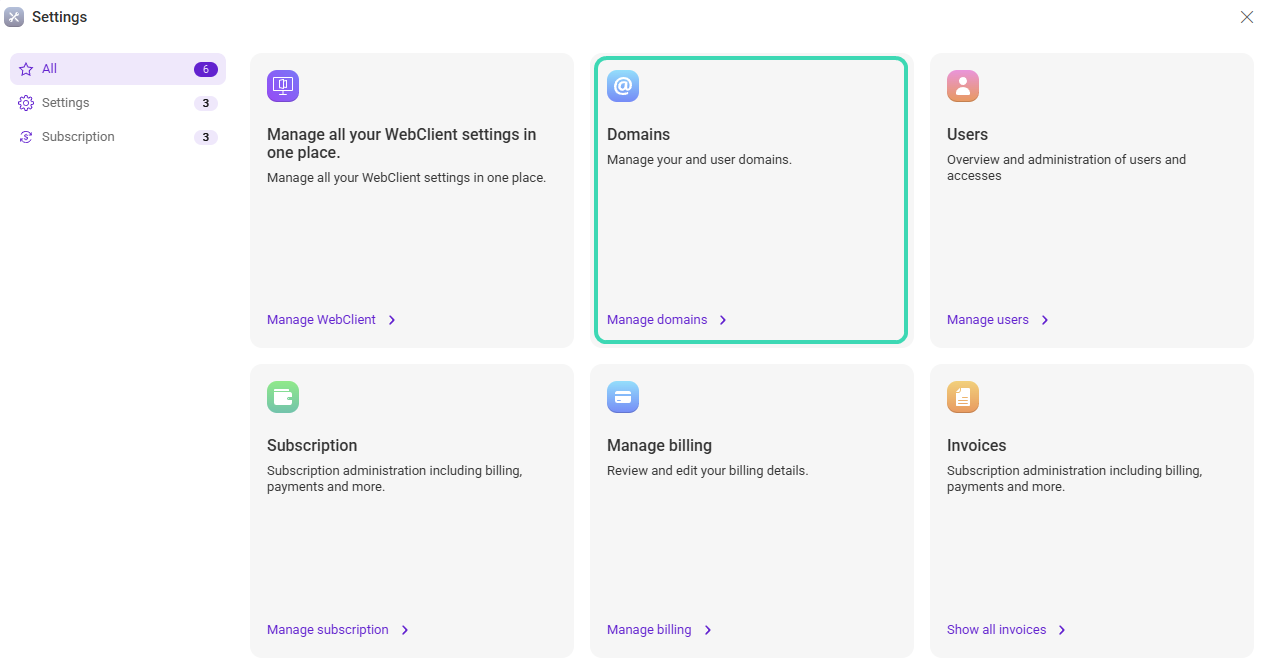Viewport: 1261px width, 668px height.
Task: Click the star icon next to All
Action: tap(25, 68)
